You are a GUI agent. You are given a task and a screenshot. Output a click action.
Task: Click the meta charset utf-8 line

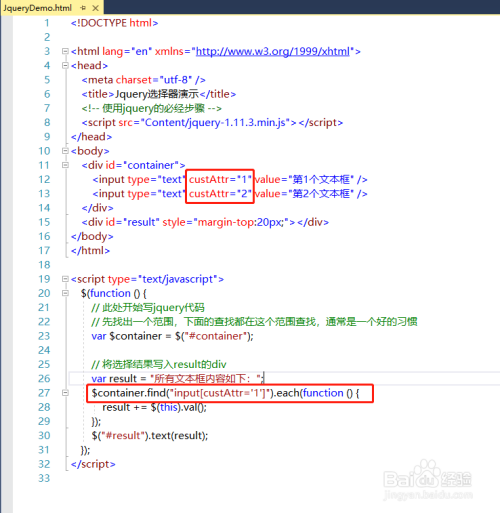click(144, 80)
